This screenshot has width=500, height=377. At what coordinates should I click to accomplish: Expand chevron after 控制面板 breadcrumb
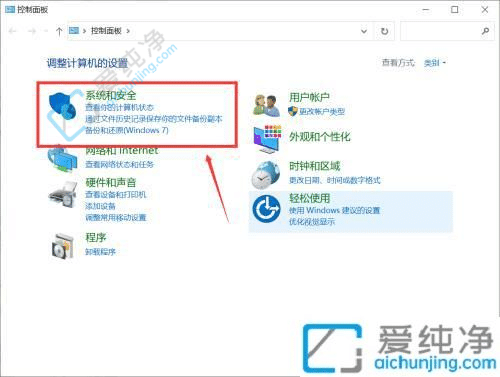click(128, 31)
